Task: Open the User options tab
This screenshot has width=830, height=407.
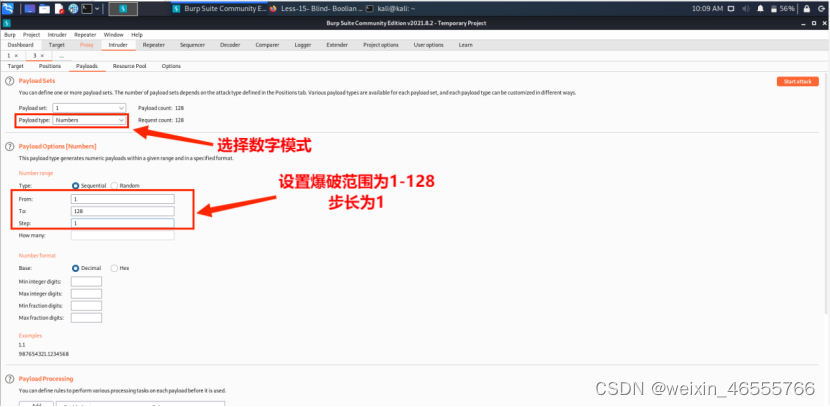Action: [x=428, y=45]
